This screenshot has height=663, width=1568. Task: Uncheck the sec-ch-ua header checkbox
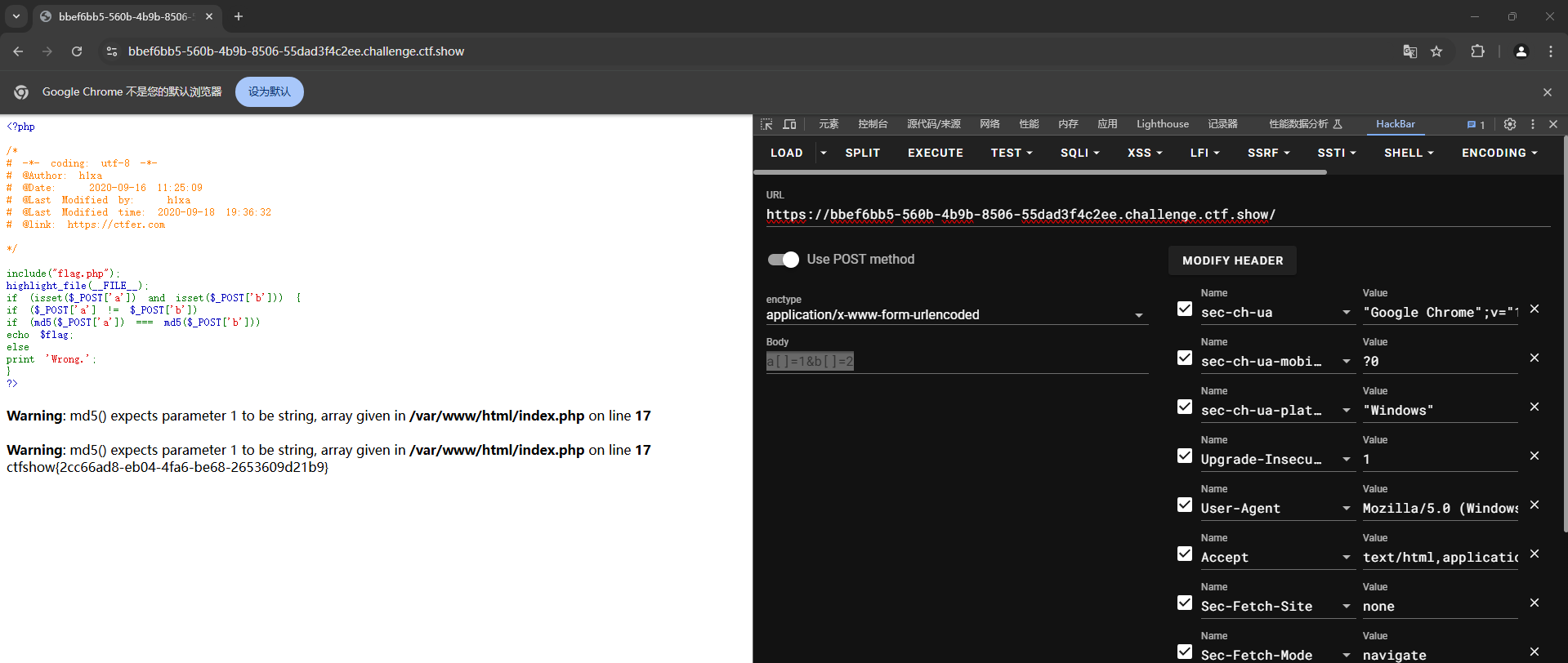pyautogui.click(x=1185, y=309)
